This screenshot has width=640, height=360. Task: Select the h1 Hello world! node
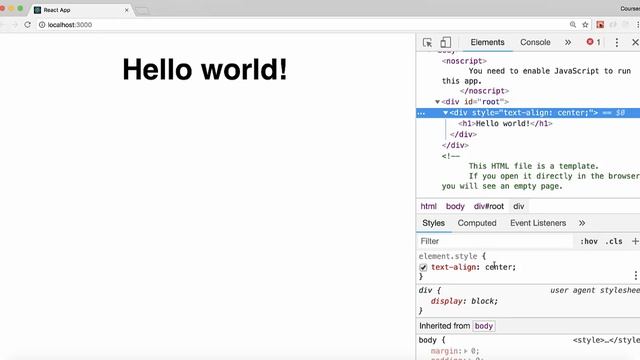coord(505,123)
